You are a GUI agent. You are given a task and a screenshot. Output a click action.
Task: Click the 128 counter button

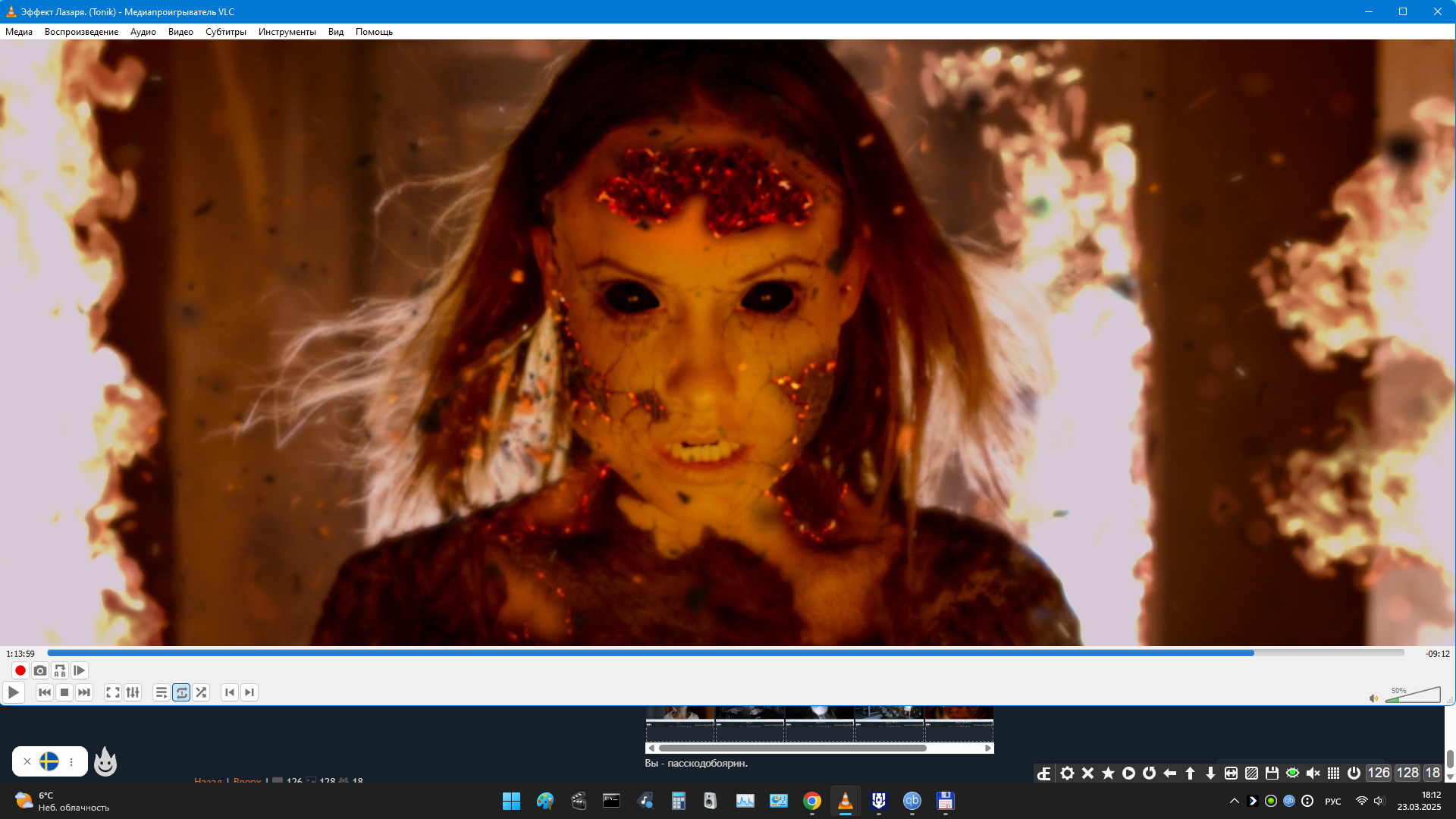tap(1407, 773)
